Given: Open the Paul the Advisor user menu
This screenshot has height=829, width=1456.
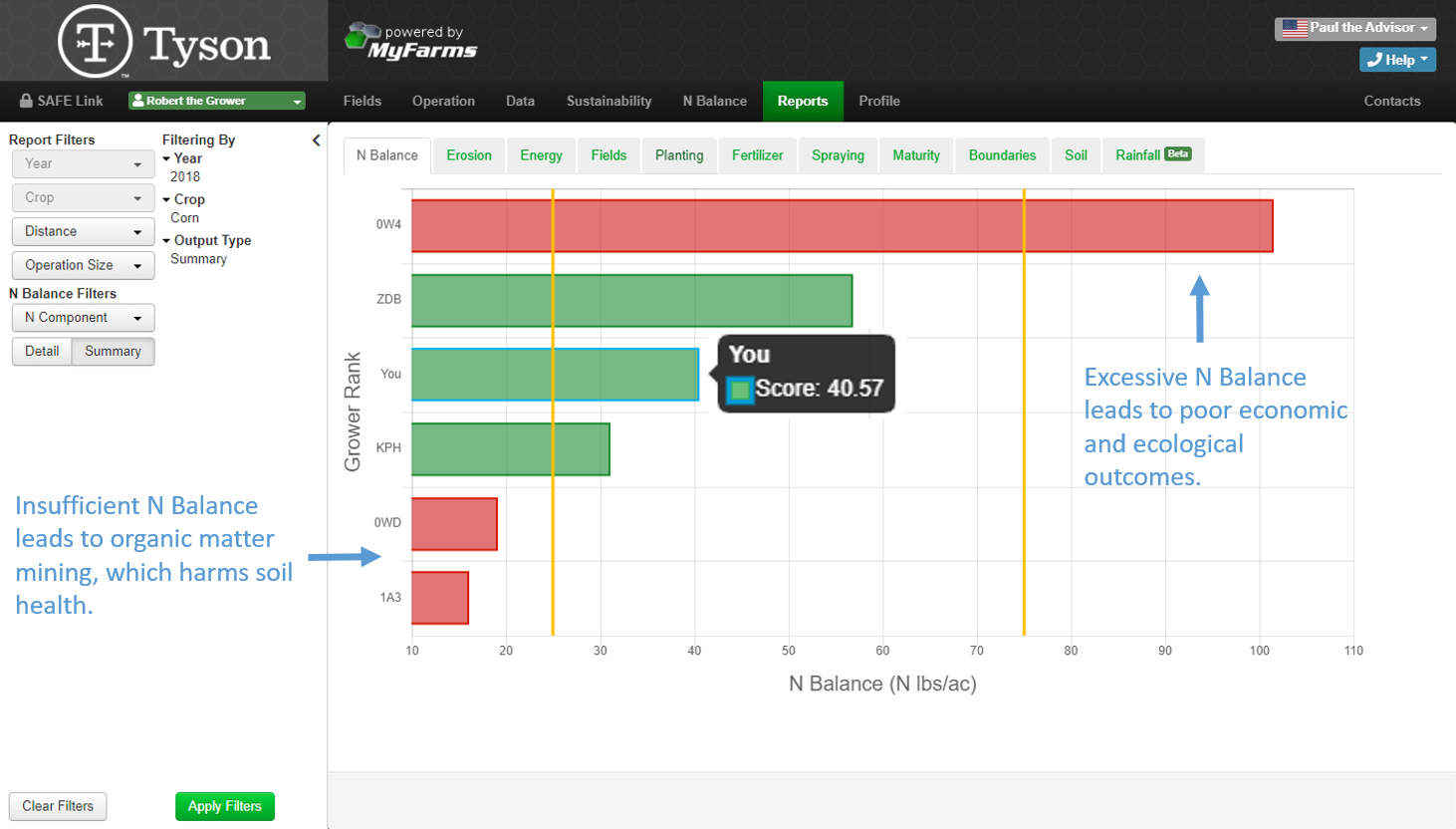Looking at the screenshot, I should pyautogui.click(x=1354, y=28).
